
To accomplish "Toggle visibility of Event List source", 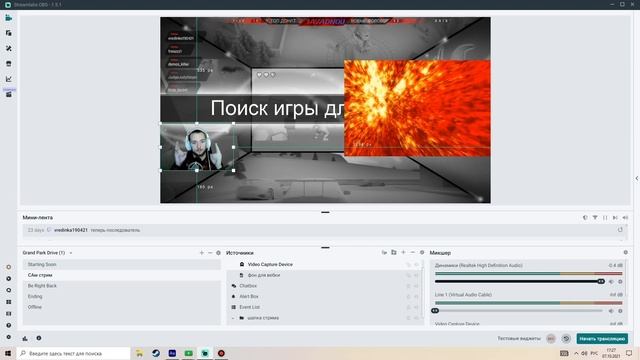I will [416, 307].
